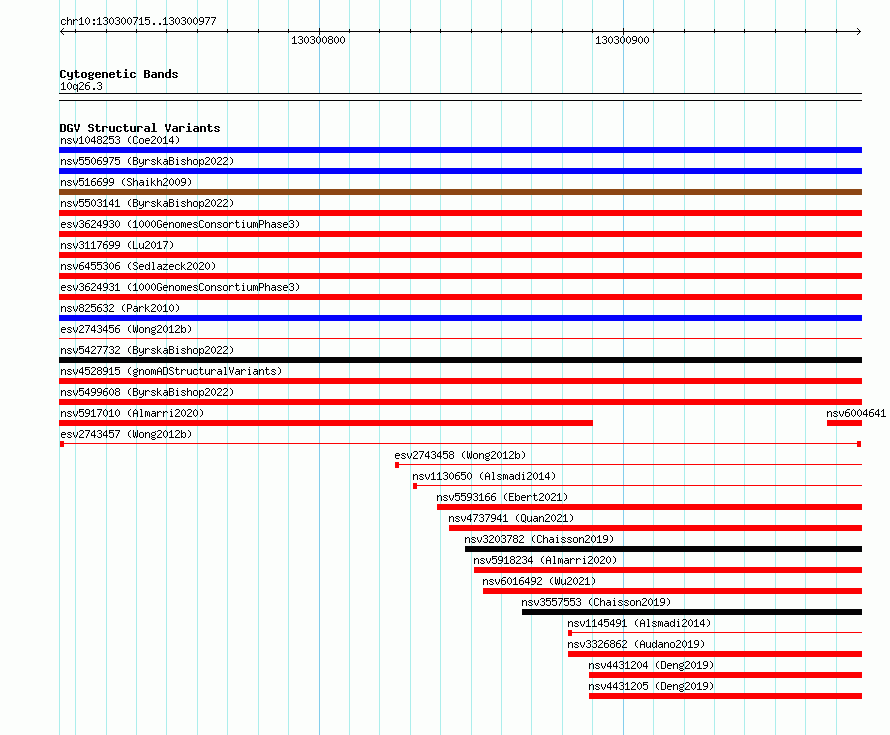Click nsv4431205 (Deng2019) label
The width and height of the screenshot is (890, 735).
[651, 686]
